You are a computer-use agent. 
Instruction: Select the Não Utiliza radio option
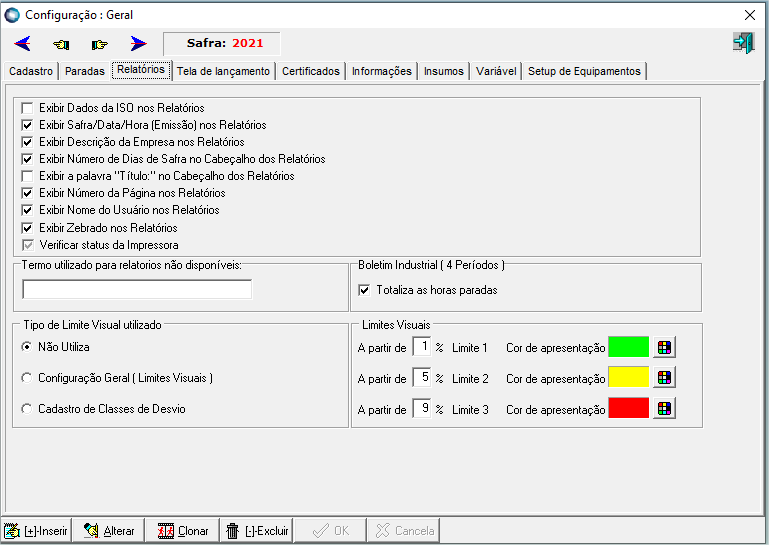tap(27, 347)
